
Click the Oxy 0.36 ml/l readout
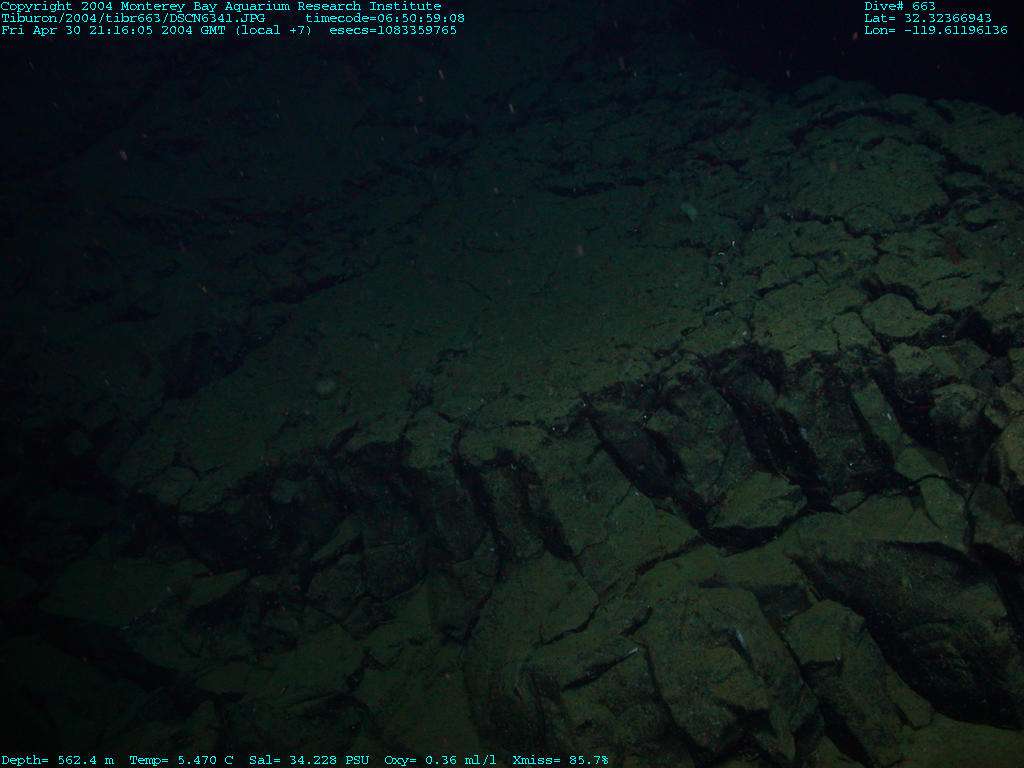coord(440,760)
